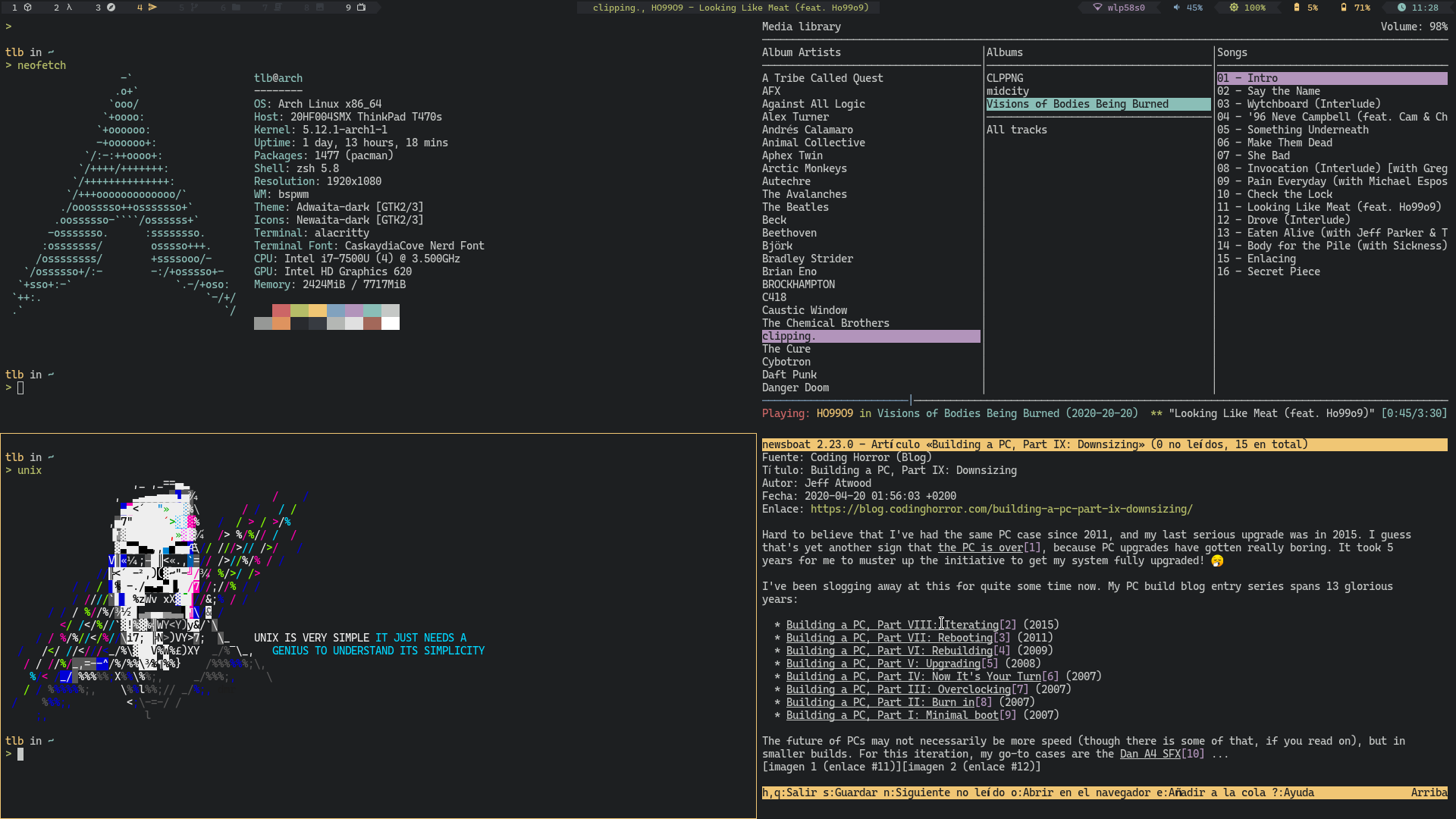The image size is (1456, 819).
Task: Click the white swatch in neofetch bottom row
Action: pyautogui.click(x=391, y=324)
